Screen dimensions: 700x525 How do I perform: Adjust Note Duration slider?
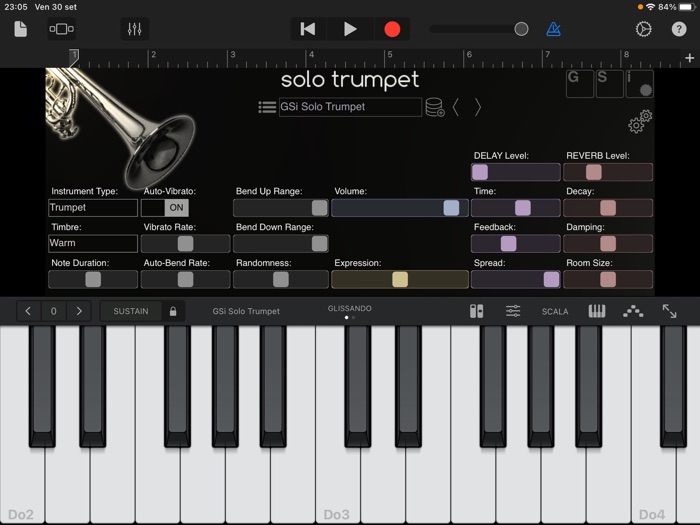point(93,279)
